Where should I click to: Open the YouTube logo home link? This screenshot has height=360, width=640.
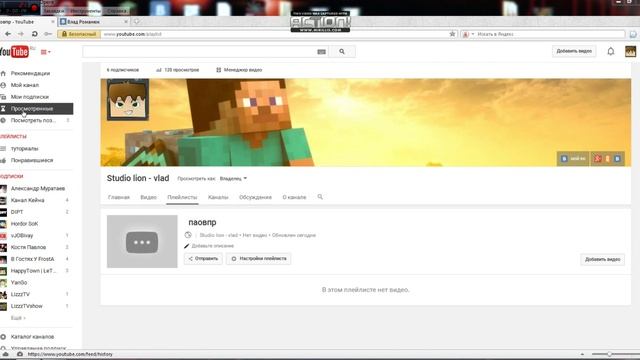click(14, 52)
